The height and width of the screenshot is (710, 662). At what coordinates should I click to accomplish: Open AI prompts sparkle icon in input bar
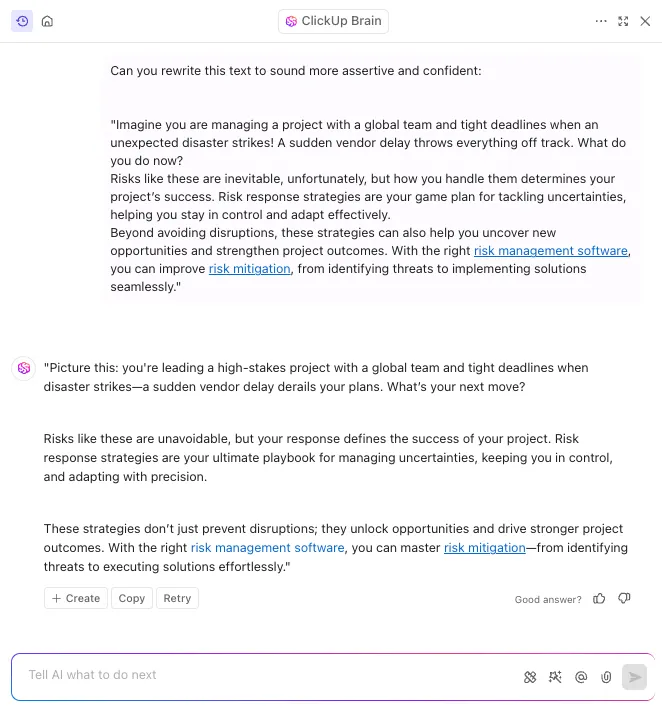(x=555, y=677)
